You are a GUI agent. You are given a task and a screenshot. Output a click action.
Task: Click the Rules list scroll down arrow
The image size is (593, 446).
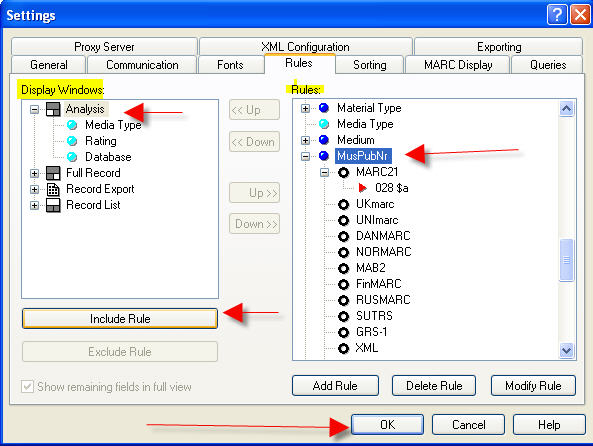click(566, 350)
